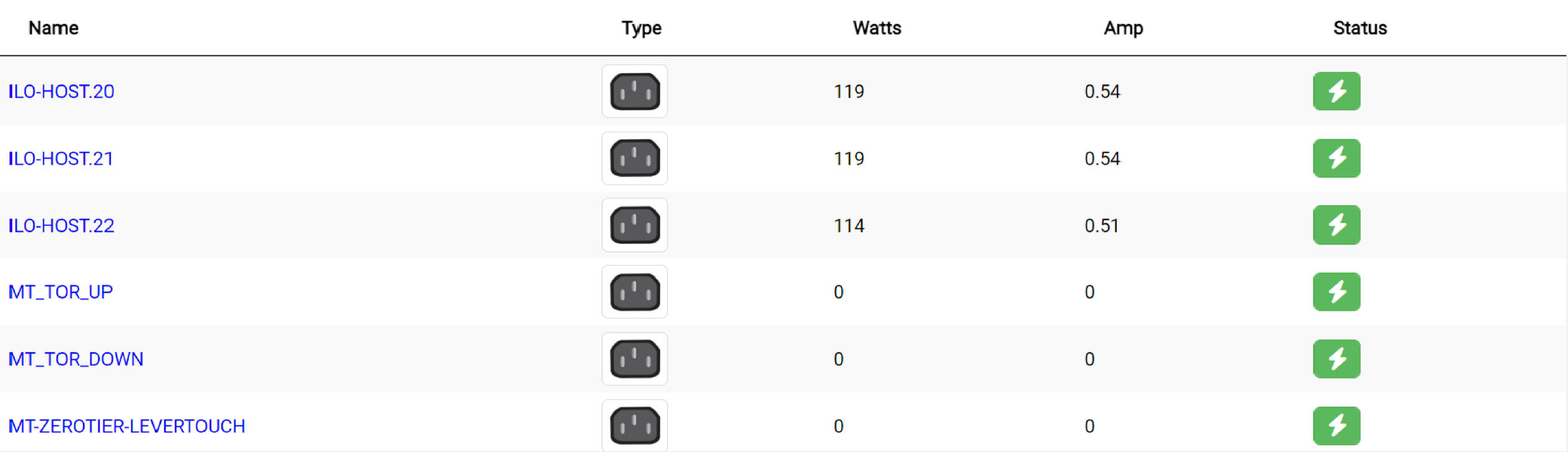Toggle power status for MT-ZEROTIER-LEVERTOUCH
1568x452 pixels.
(x=1337, y=426)
